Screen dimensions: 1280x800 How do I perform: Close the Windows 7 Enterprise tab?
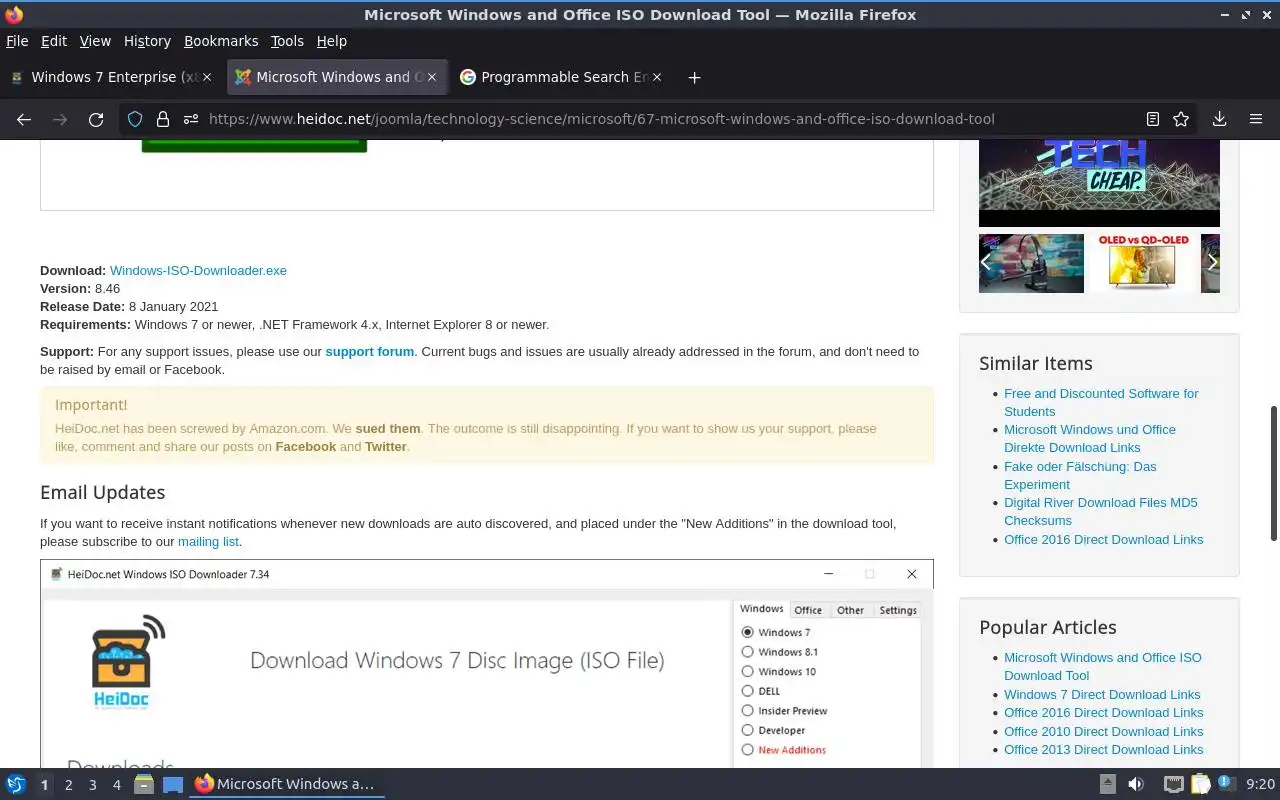click(x=207, y=77)
